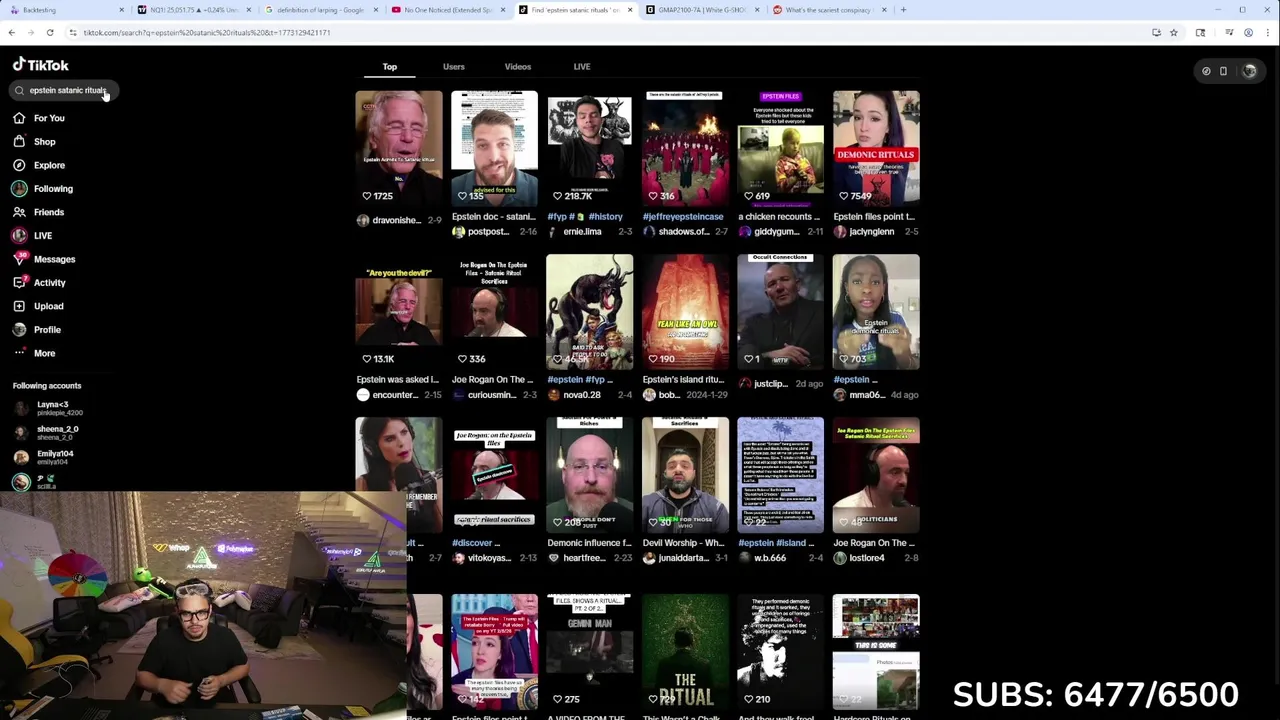Switch to the Top results tab
The height and width of the screenshot is (720, 1280).
(x=390, y=67)
